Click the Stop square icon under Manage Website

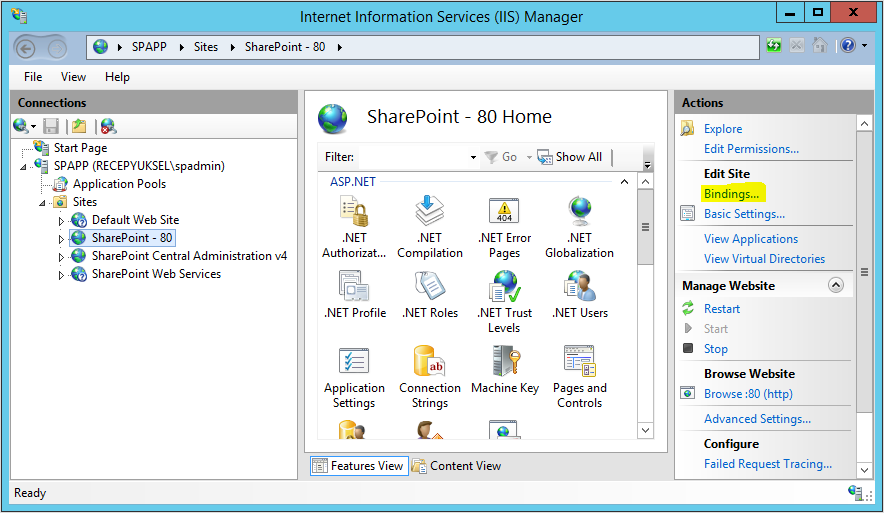click(x=688, y=348)
